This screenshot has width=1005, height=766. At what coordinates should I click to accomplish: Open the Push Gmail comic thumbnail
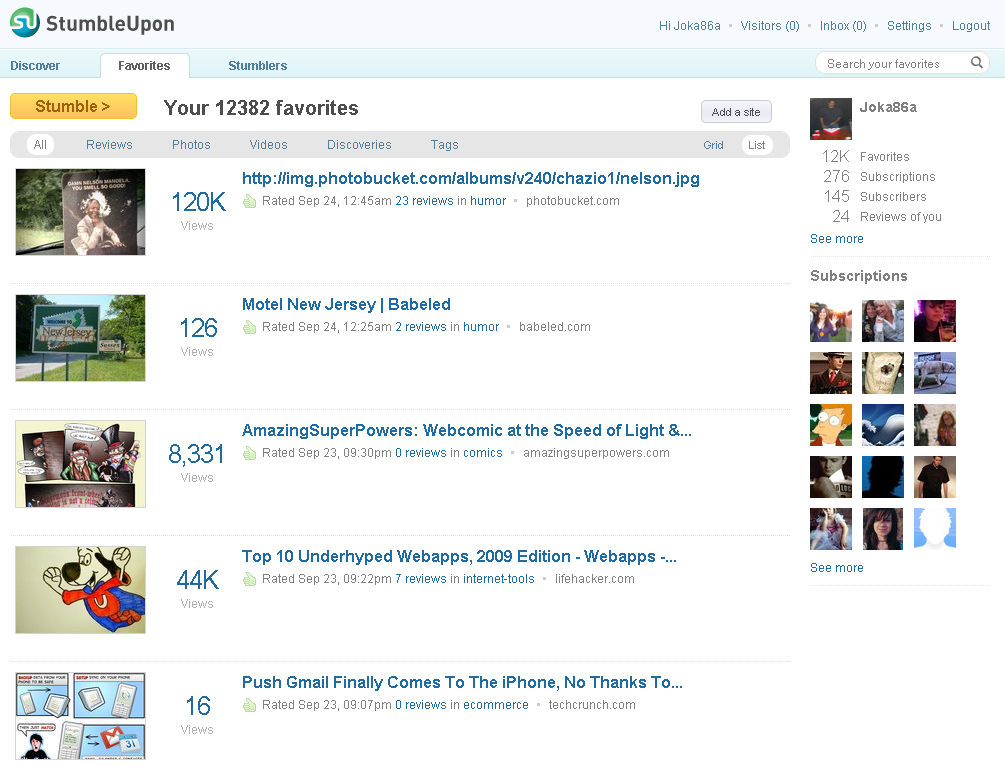pos(80,715)
